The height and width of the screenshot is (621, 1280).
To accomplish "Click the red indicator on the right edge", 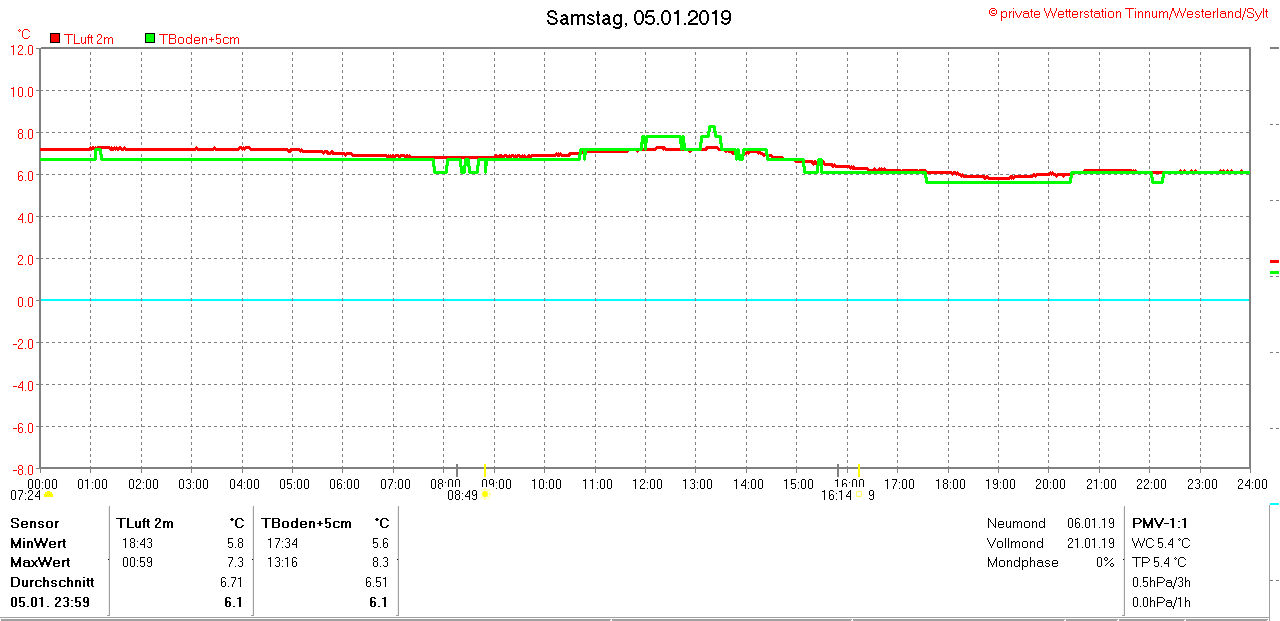I will tap(1274, 260).
